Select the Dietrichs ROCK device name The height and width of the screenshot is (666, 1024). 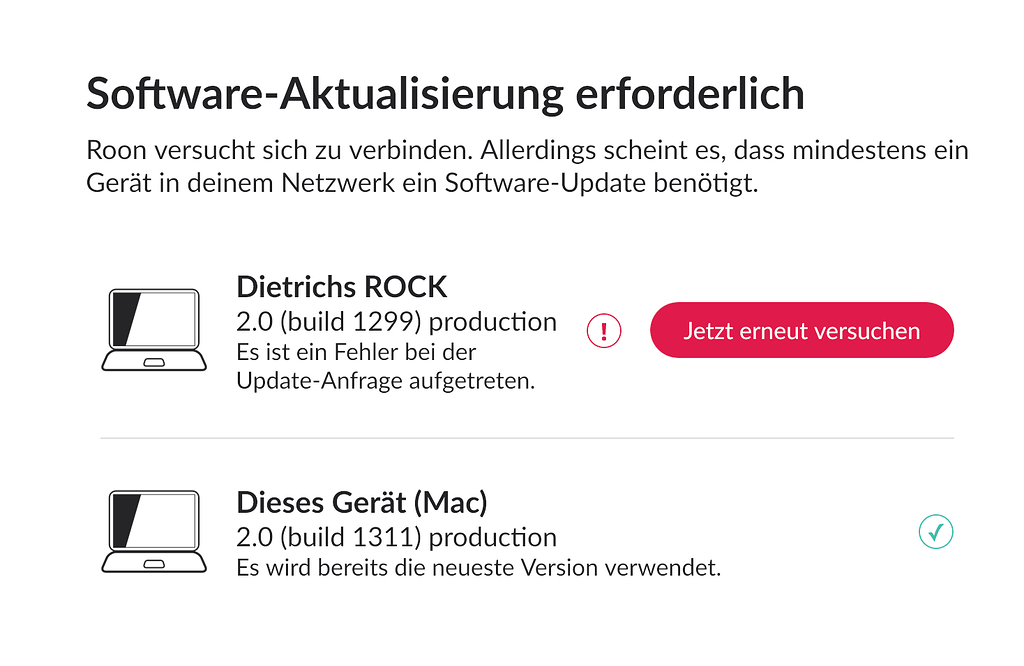(342, 287)
